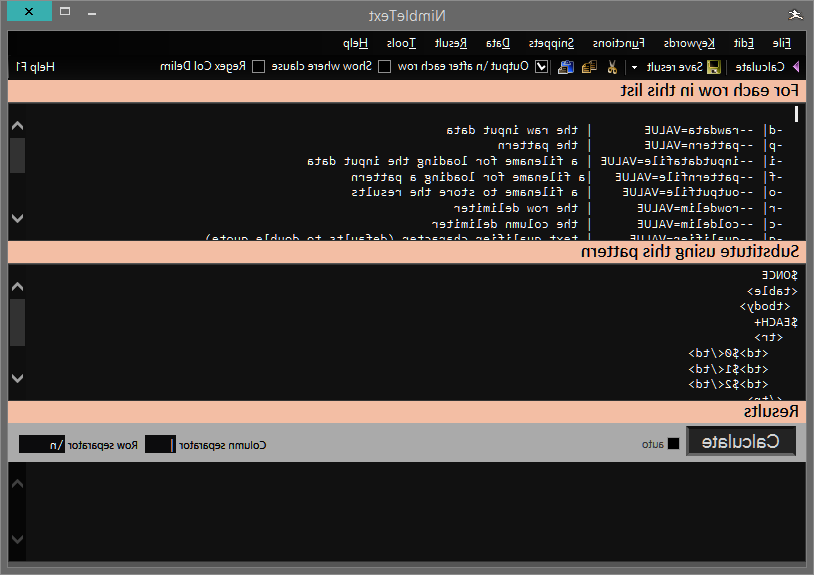Click the Save result floppy disk icon

714,67
